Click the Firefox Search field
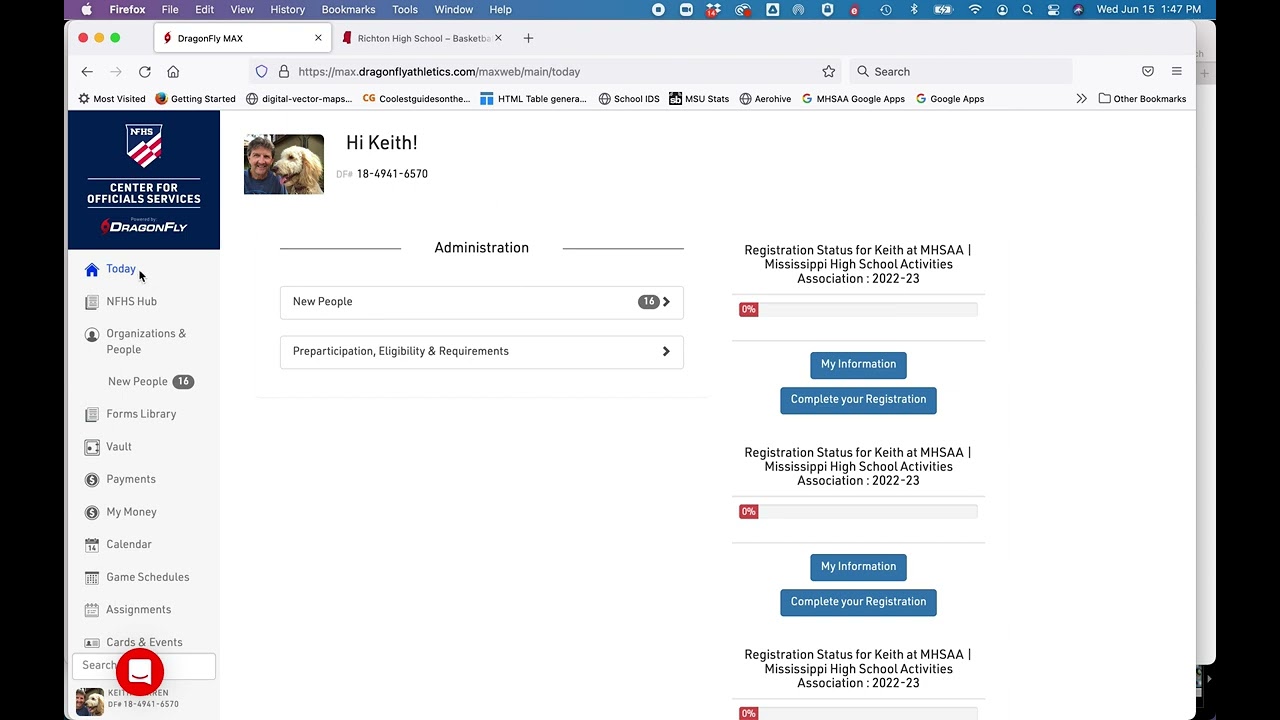The width and height of the screenshot is (1280, 720). pyautogui.click(x=961, y=72)
